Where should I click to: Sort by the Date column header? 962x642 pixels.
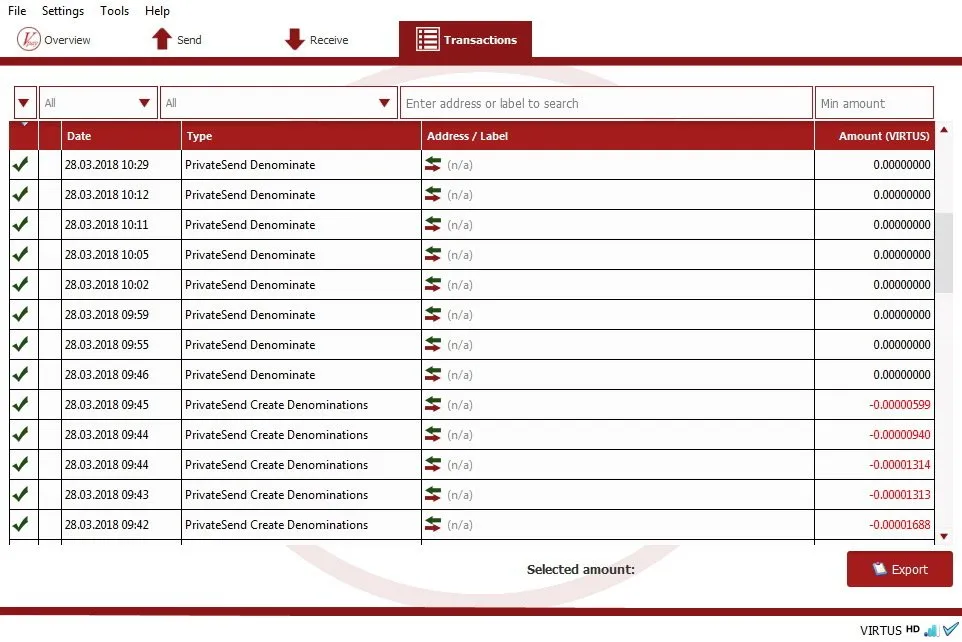click(x=121, y=136)
